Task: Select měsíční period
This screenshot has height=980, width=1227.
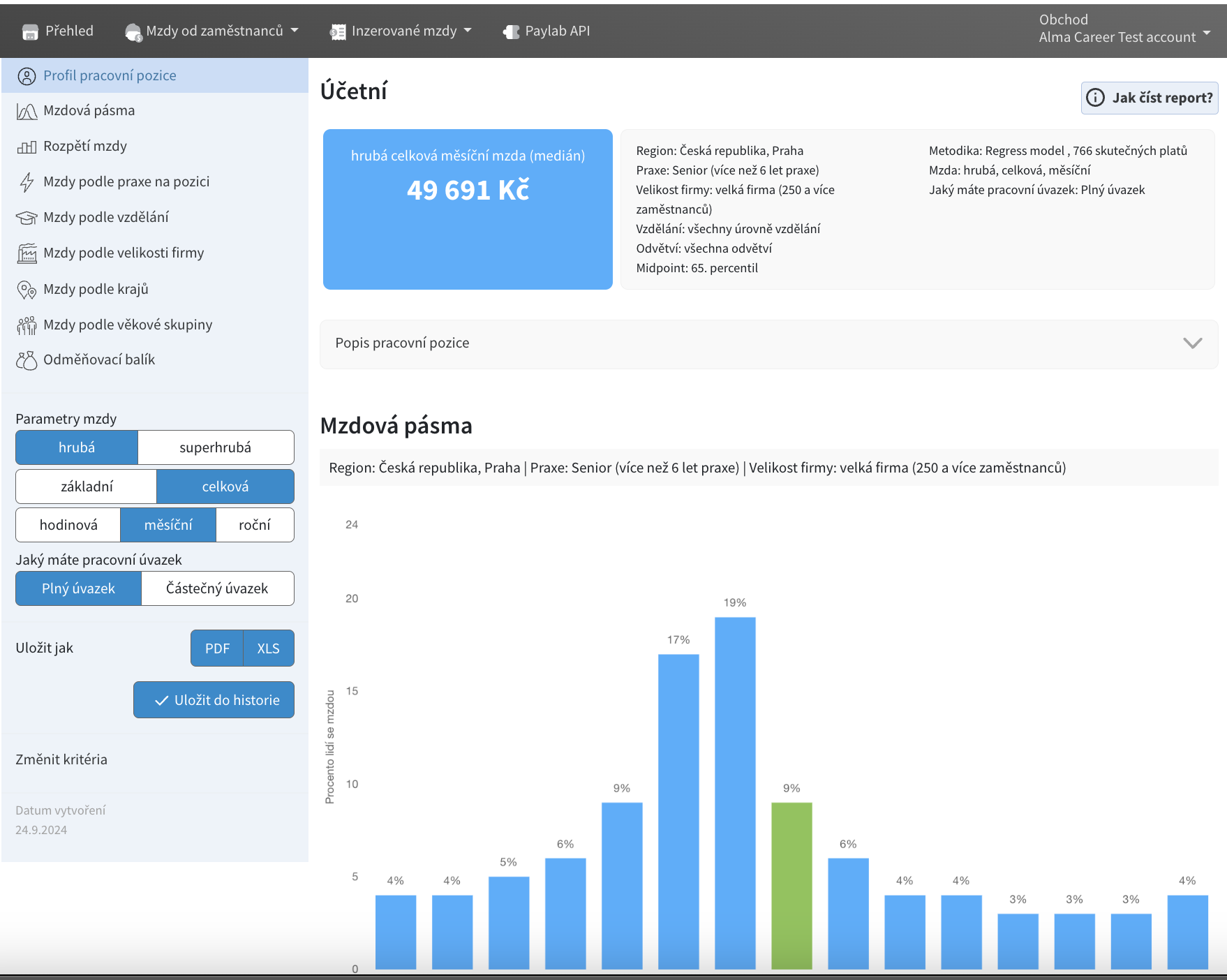Action: 168,525
